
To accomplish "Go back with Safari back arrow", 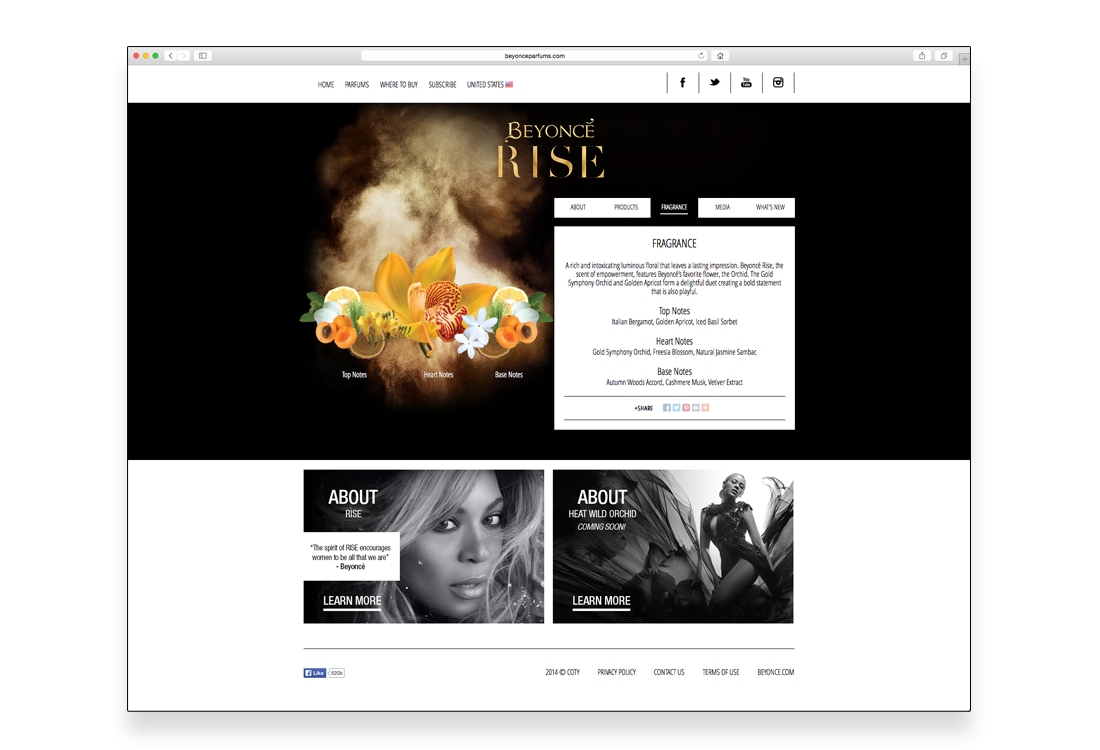I will 170,55.
